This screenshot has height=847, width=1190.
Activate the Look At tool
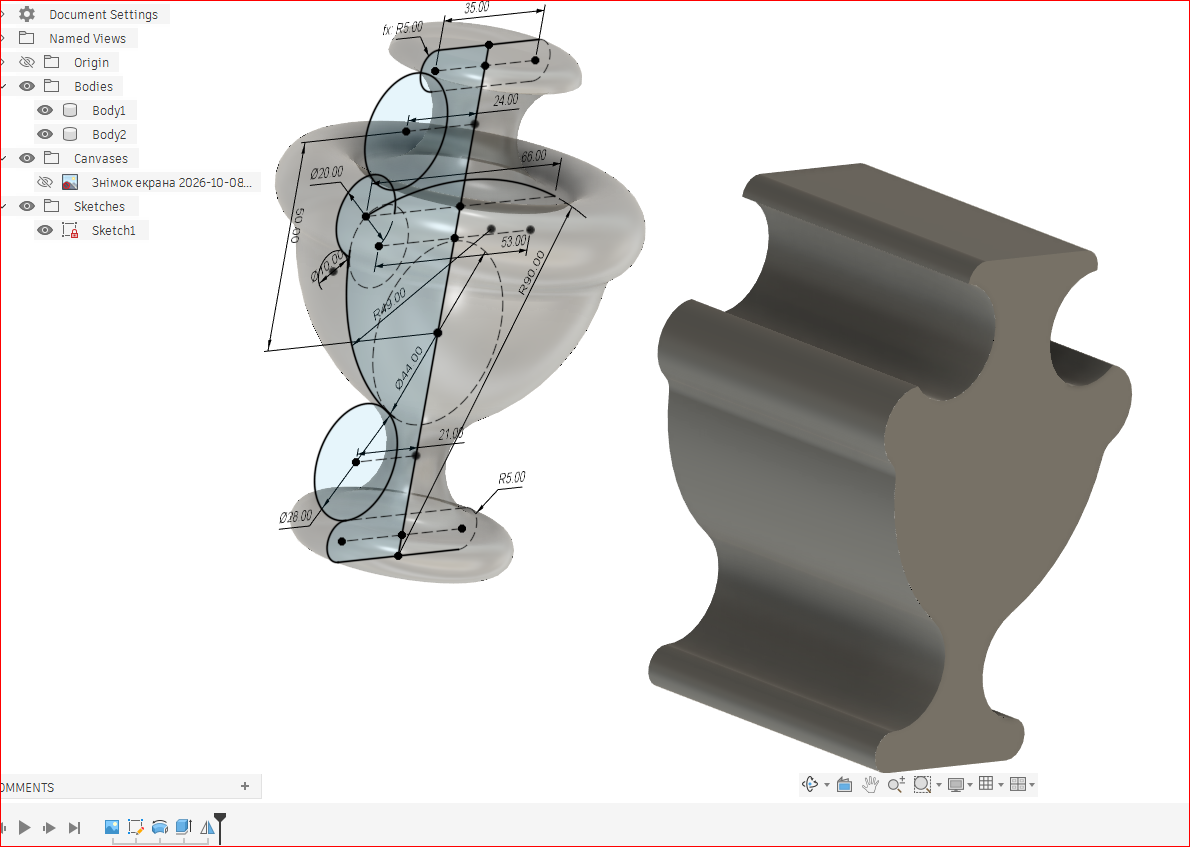pyautogui.click(x=844, y=784)
